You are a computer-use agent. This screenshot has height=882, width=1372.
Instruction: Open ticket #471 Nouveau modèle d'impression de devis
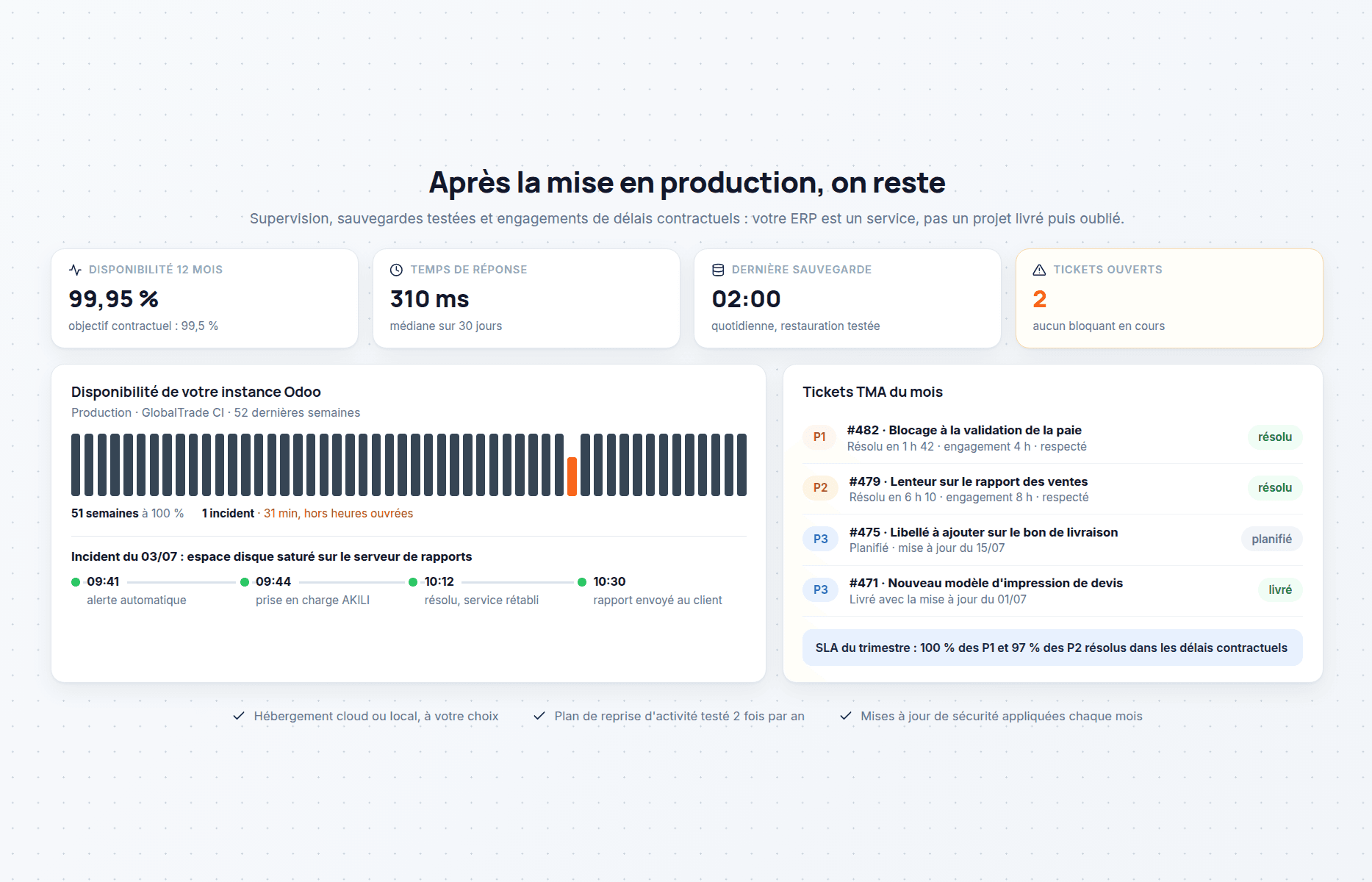1052,591
